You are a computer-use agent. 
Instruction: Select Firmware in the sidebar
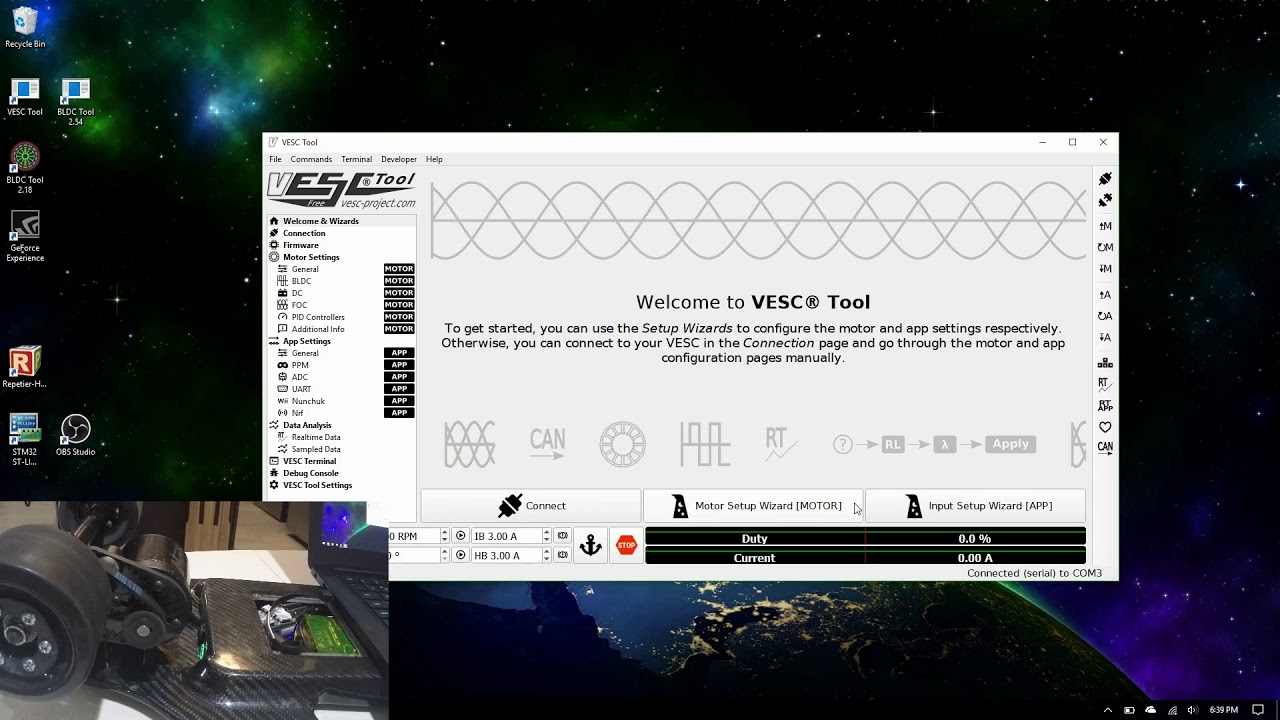(341, 245)
